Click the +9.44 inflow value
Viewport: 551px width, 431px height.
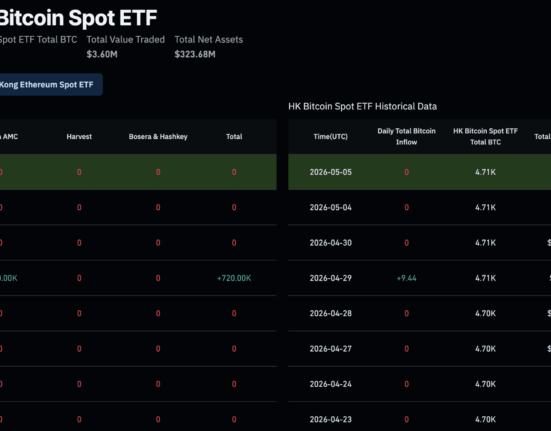pos(407,278)
